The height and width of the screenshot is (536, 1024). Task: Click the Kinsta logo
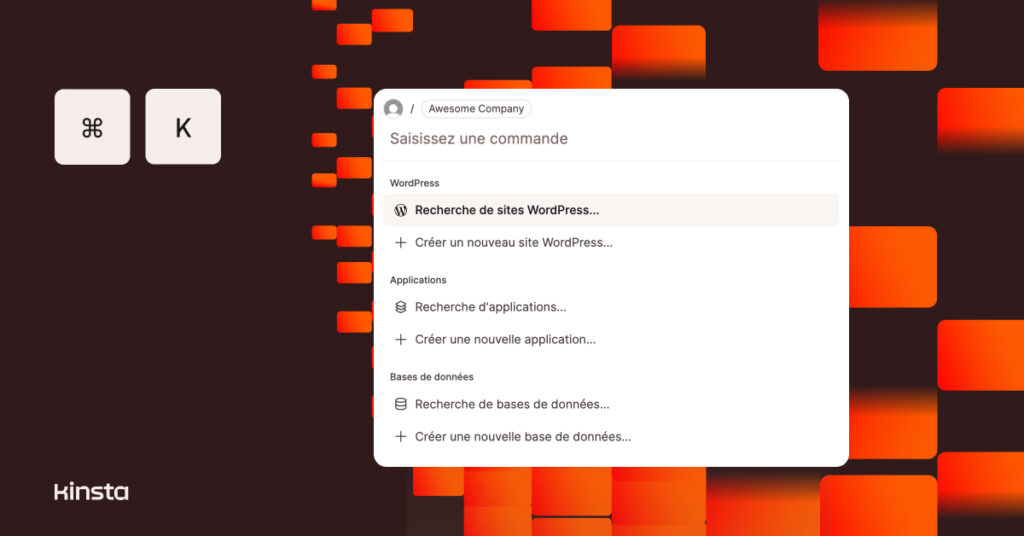click(91, 492)
